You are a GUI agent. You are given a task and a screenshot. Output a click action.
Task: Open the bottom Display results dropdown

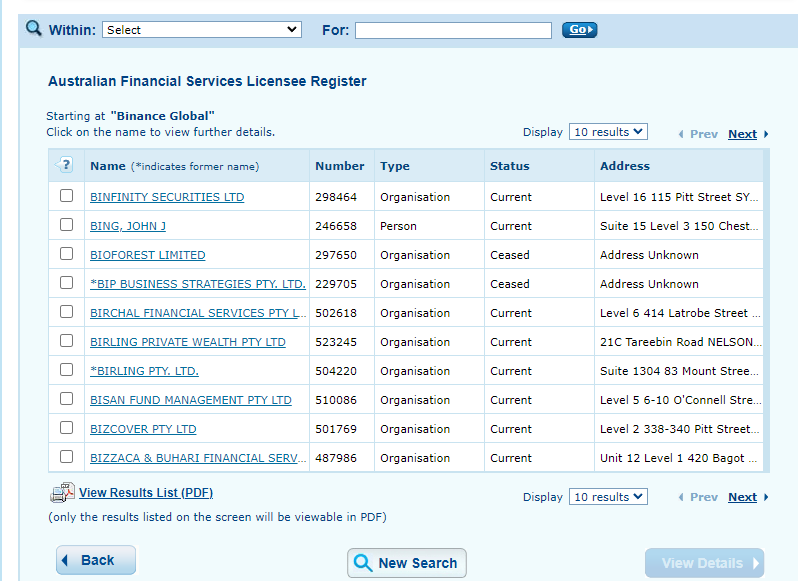pos(608,497)
